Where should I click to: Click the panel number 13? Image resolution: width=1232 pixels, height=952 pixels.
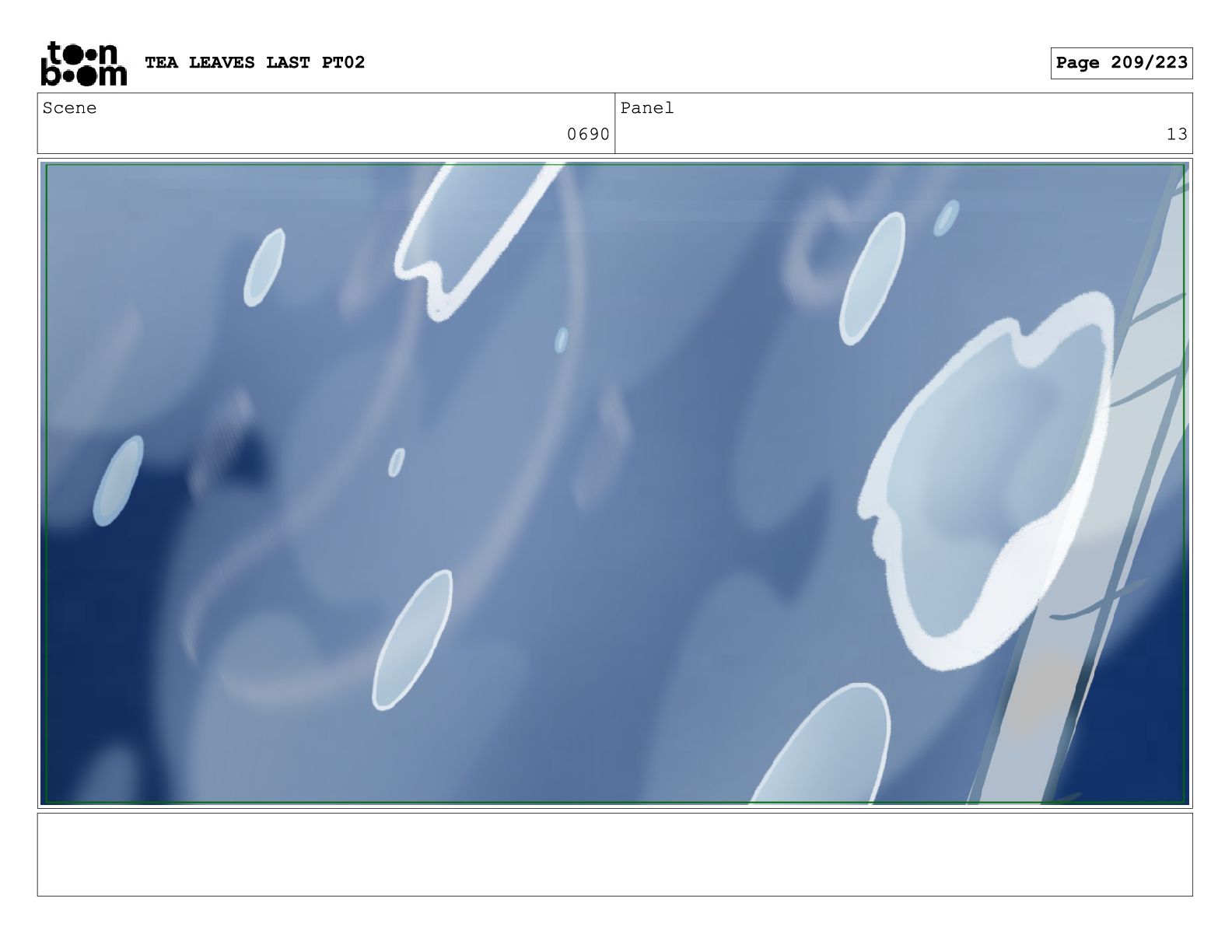click(x=1177, y=135)
